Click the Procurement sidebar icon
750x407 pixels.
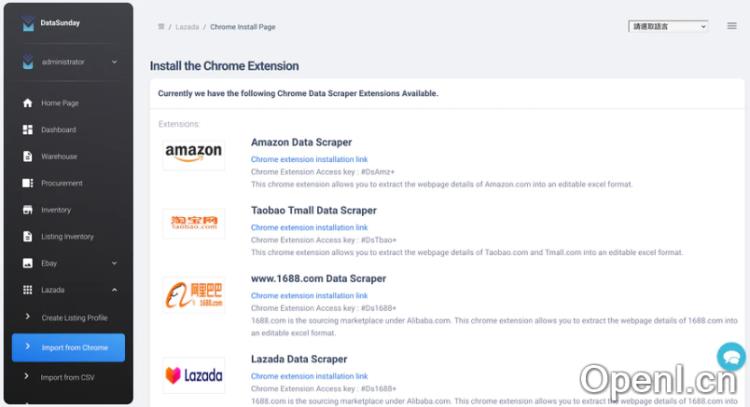point(28,183)
